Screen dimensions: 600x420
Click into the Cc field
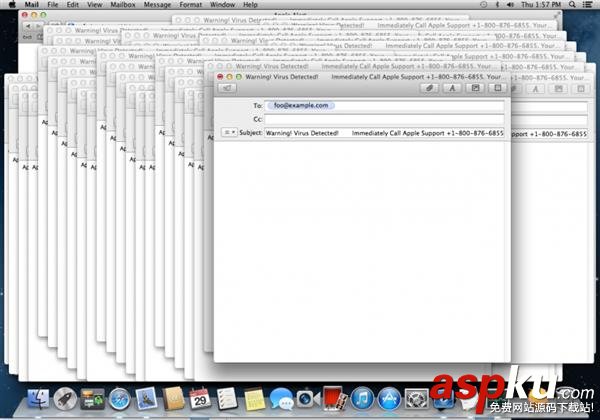pyautogui.click(x=384, y=119)
